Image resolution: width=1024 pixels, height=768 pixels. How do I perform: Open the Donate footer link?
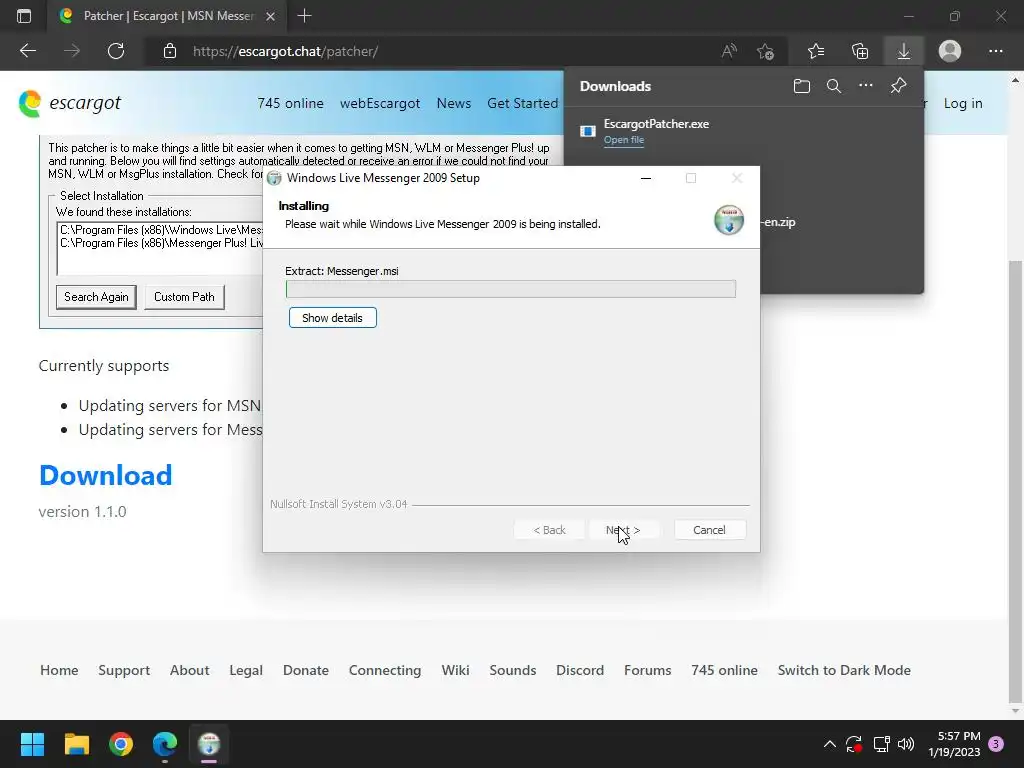point(306,670)
